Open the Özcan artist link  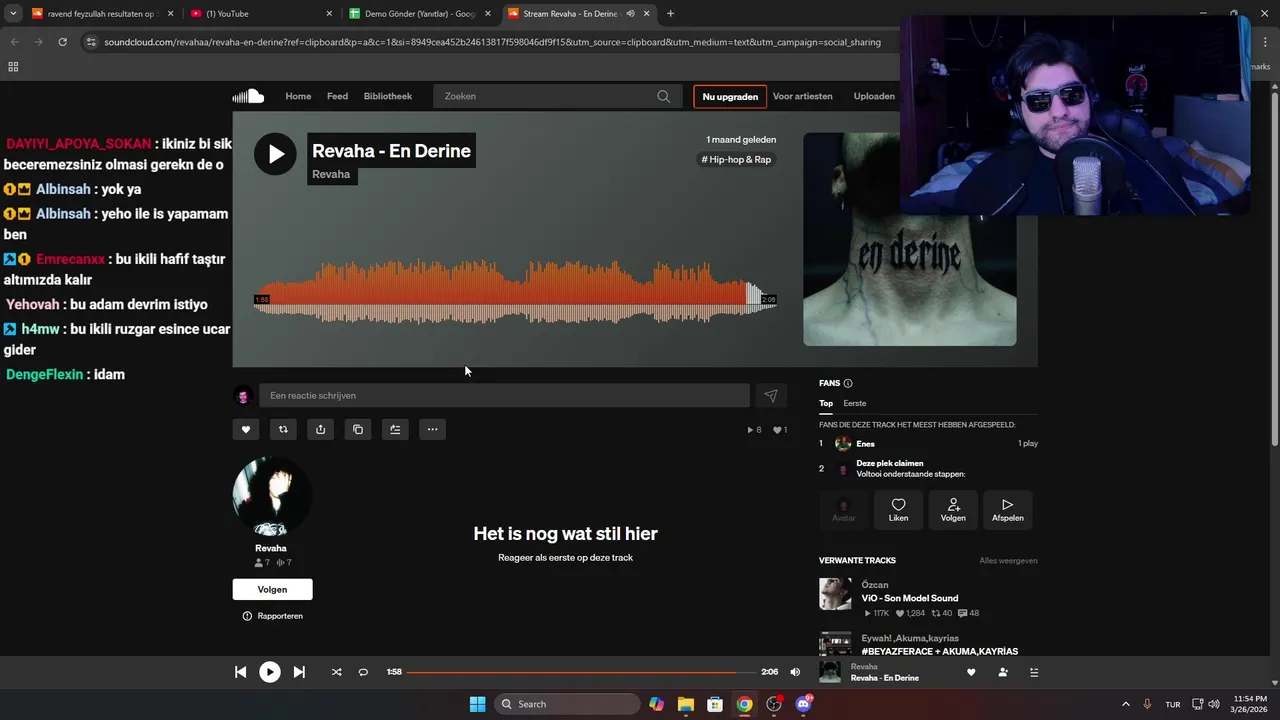click(875, 585)
